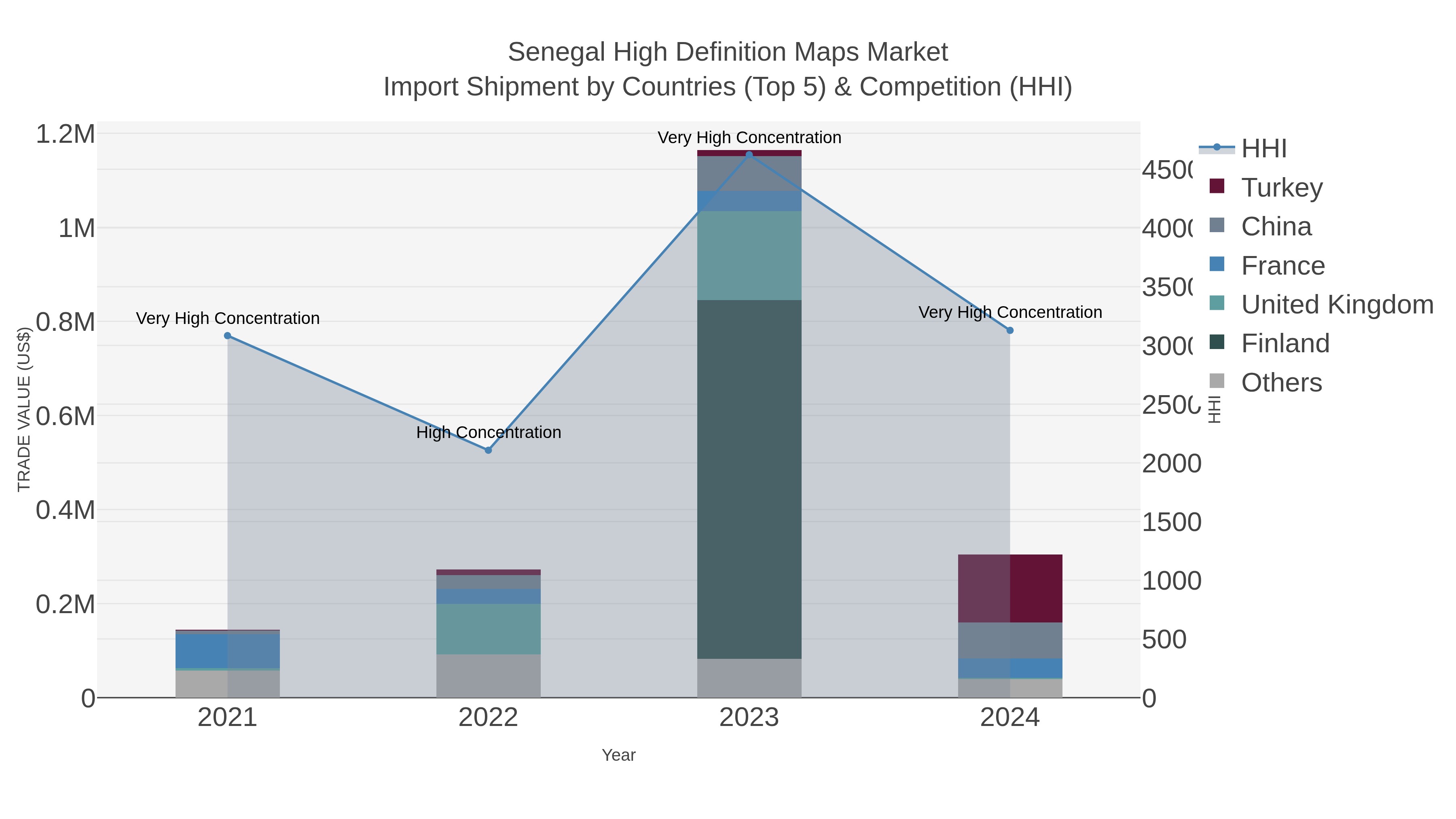Toggle the China legend entry
Screen dimensions: 1456x819
[x=1260, y=226]
